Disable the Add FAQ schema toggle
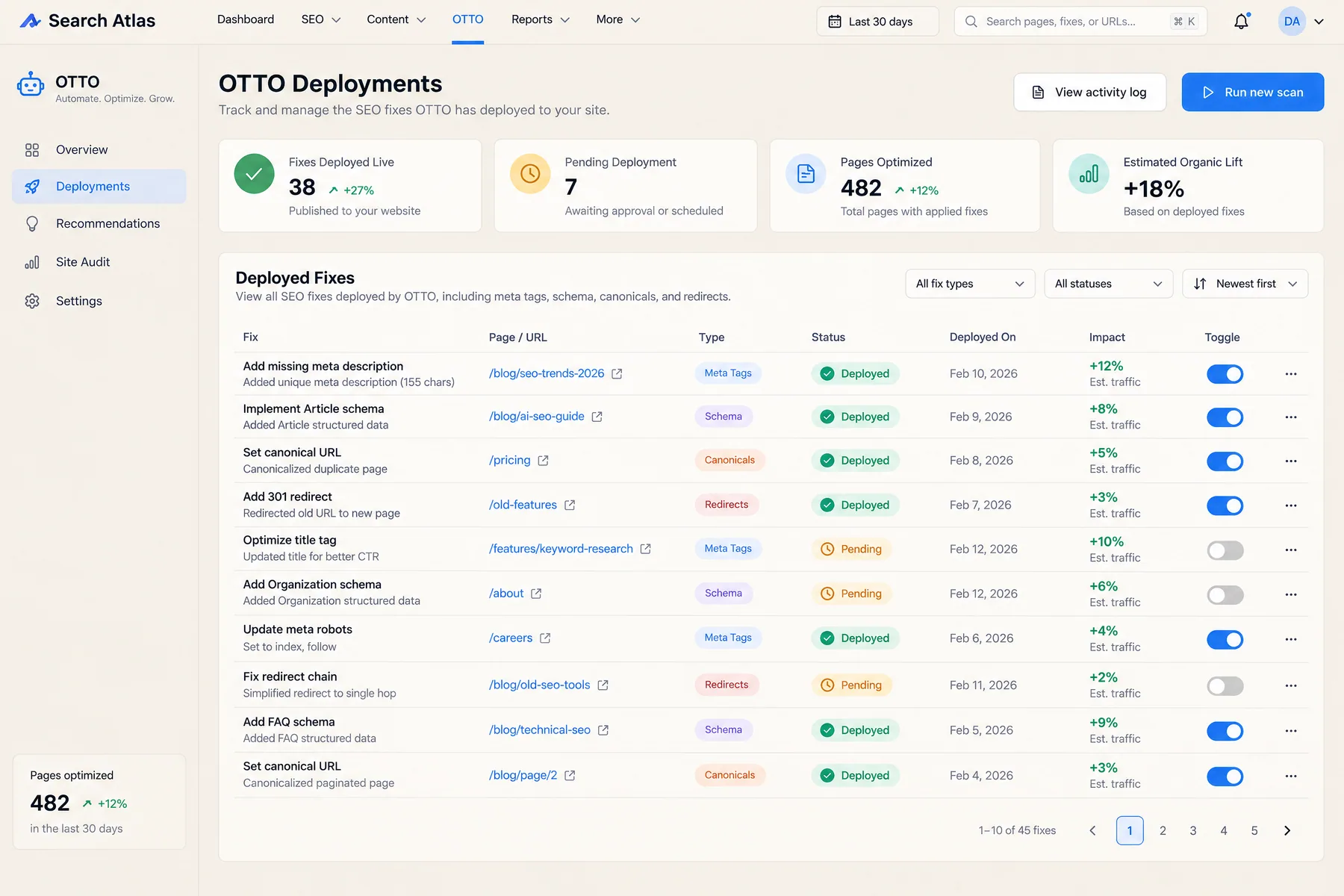 coord(1225,731)
